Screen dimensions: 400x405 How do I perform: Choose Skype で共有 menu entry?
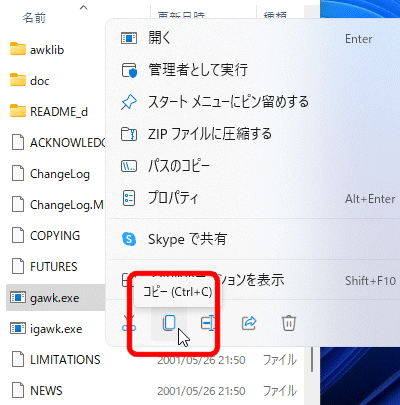click(x=253, y=239)
